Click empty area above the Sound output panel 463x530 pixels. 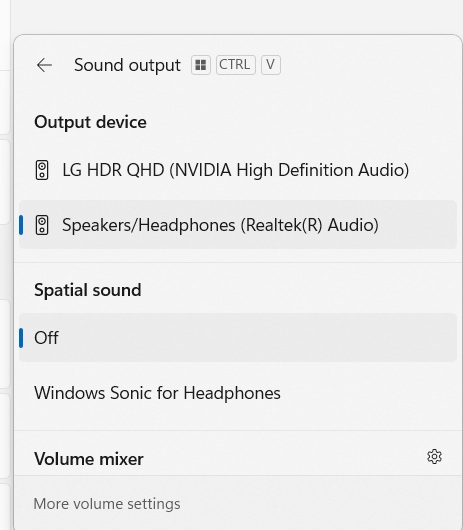(x=237, y=16)
